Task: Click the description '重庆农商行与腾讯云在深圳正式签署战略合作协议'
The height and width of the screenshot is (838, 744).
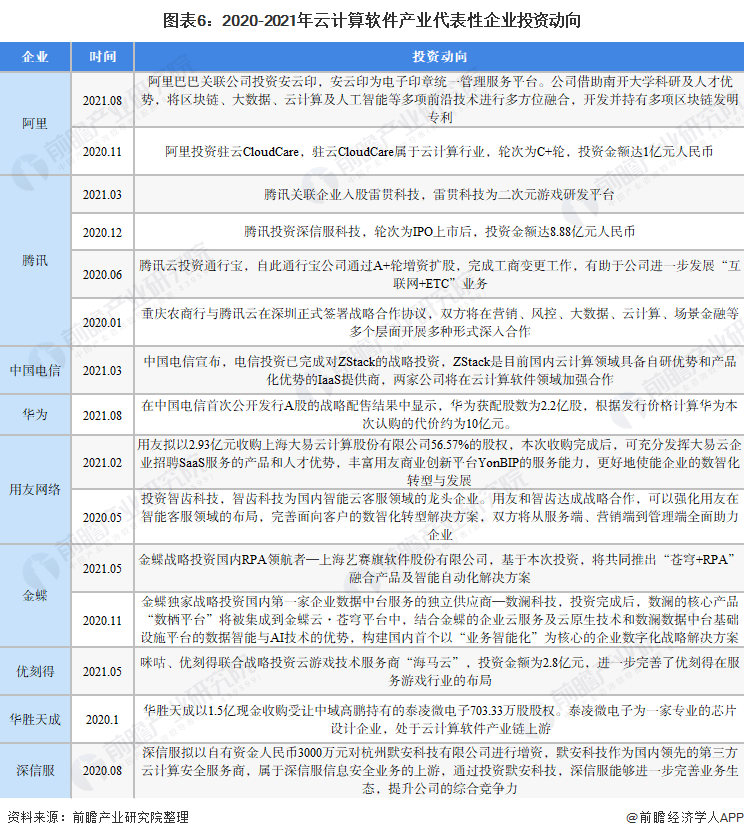Action: pyautogui.click(x=440, y=322)
